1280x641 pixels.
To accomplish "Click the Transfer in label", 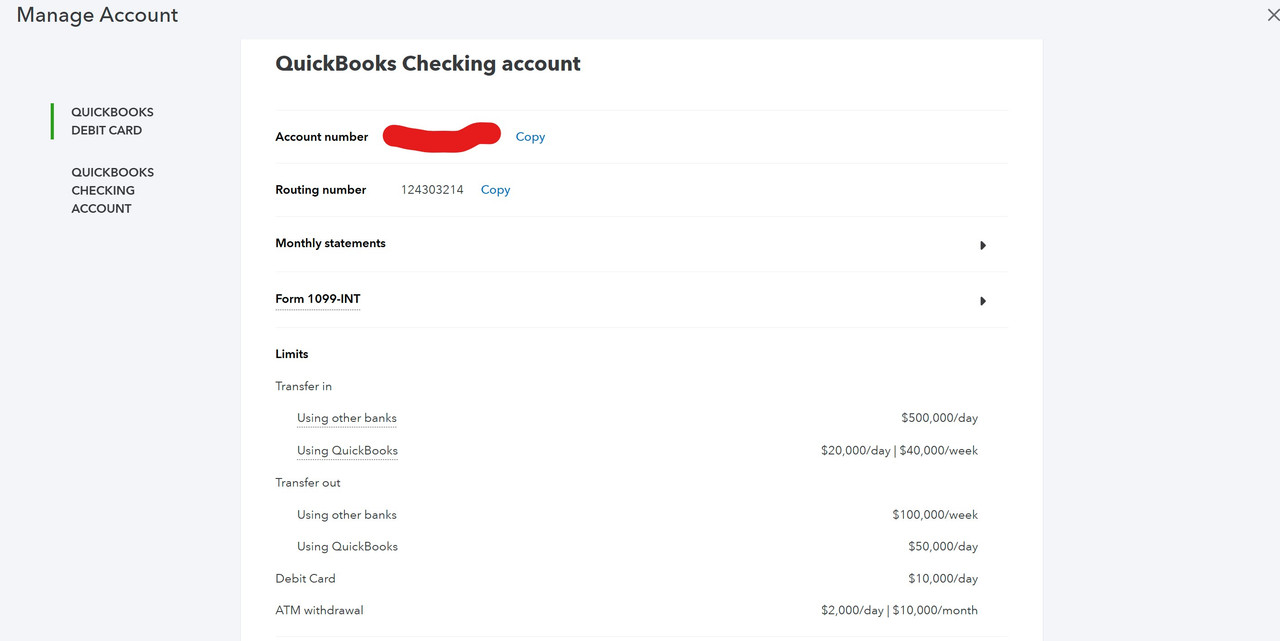I will tap(304, 386).
